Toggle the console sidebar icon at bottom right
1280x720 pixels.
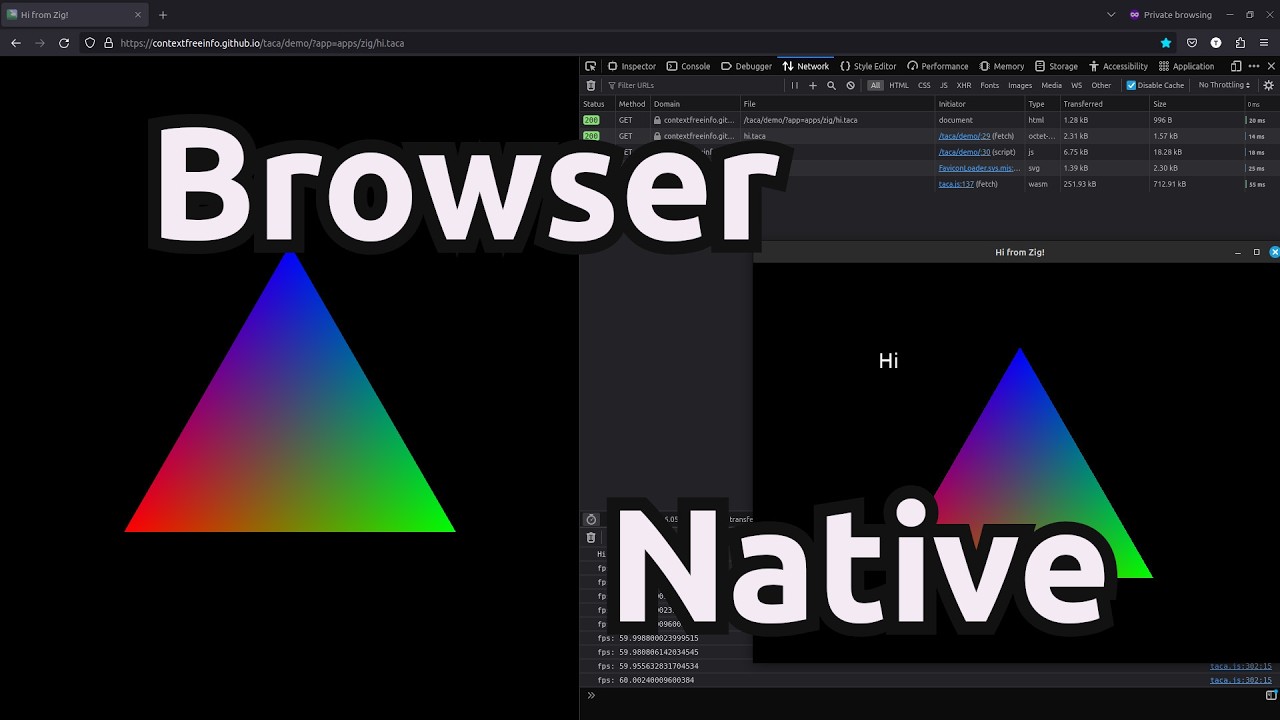(x=1271, y=695)
